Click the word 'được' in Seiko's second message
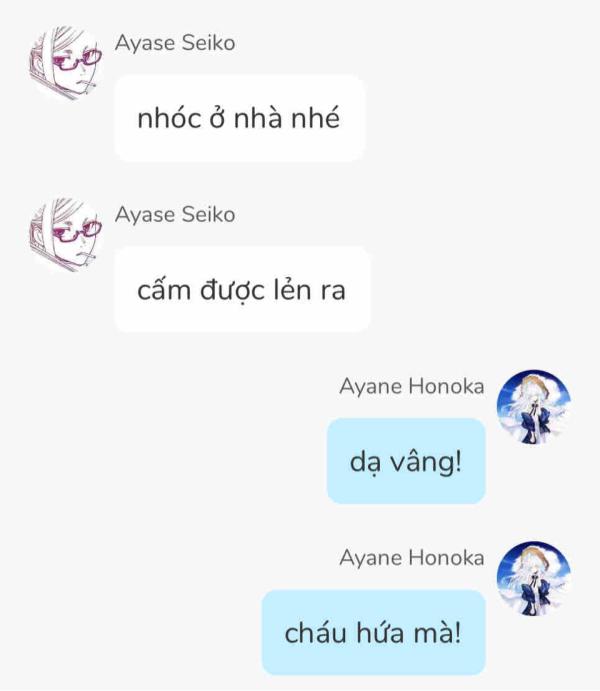This screenshot has width=600, height=691. coord(233,292)
